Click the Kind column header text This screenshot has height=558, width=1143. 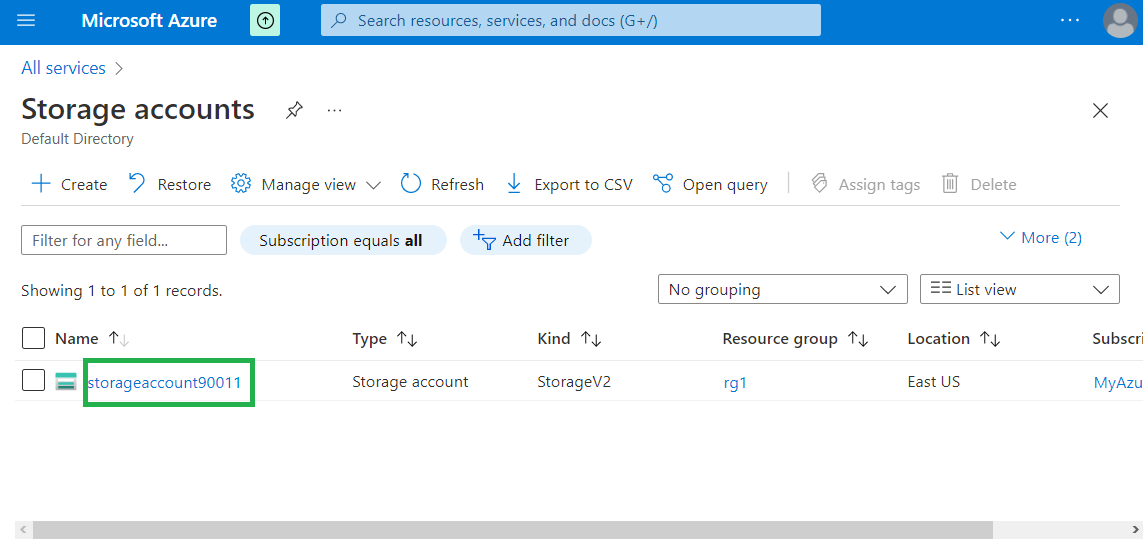click(554, 339)
